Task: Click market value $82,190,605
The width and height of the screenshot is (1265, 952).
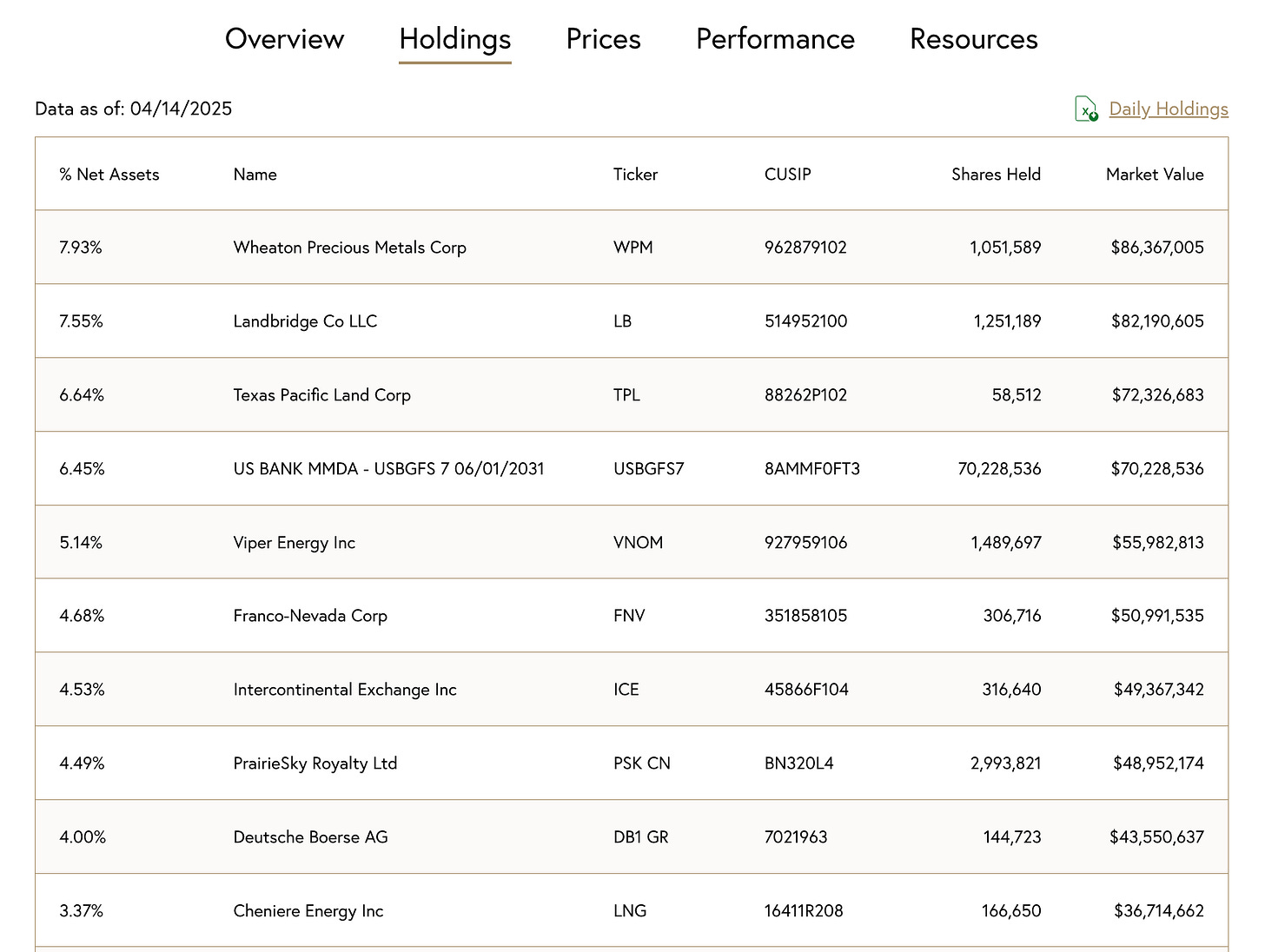Action: (x=1157, y=321)
